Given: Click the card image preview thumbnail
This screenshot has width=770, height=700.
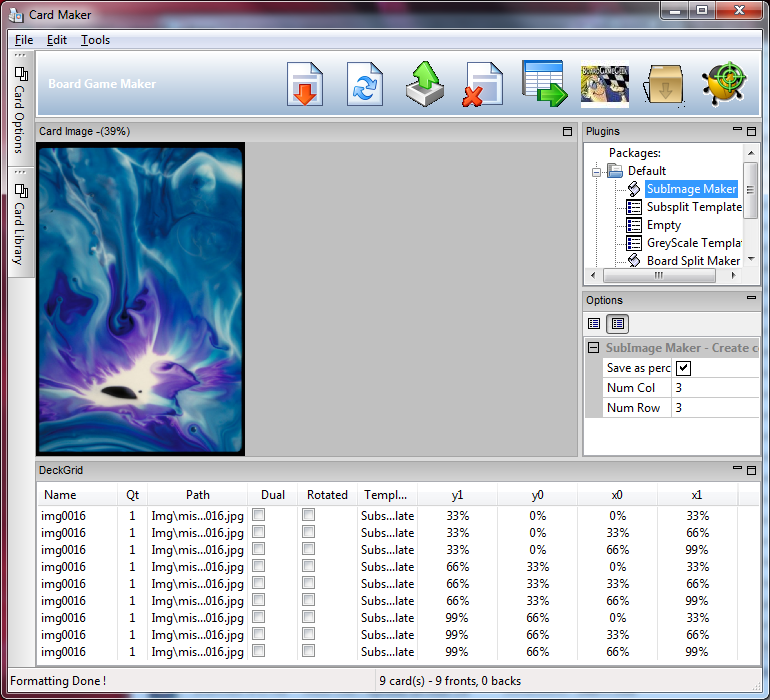Looking at the screenshot, I should (x=140, y=299).
